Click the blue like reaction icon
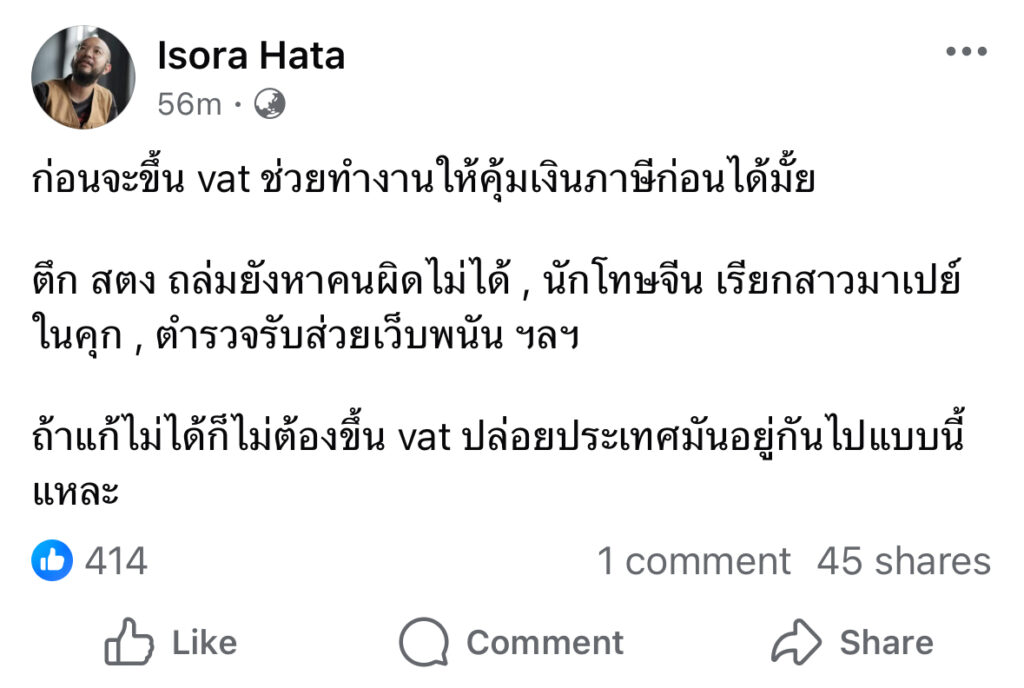The width and height of the screenshot is (1024, 688). 53,560
